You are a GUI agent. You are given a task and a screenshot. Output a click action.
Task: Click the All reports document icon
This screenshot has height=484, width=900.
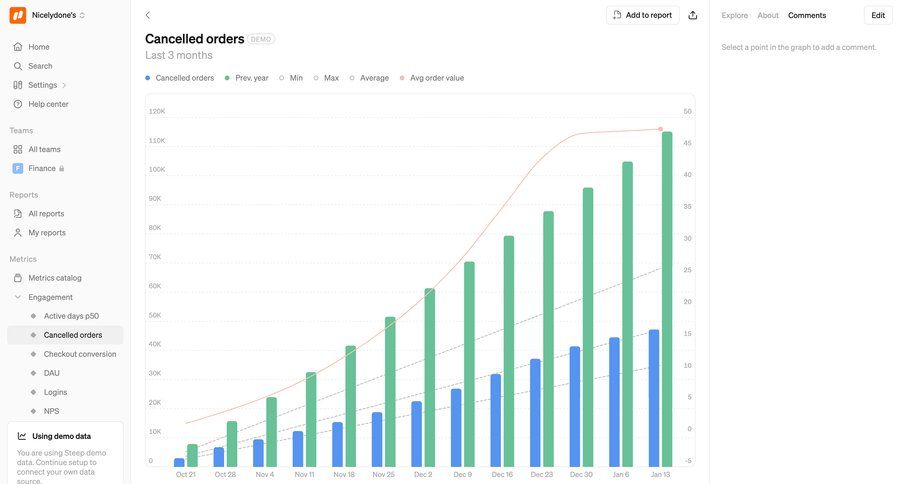pyautogui.click(x=18, y=214)
